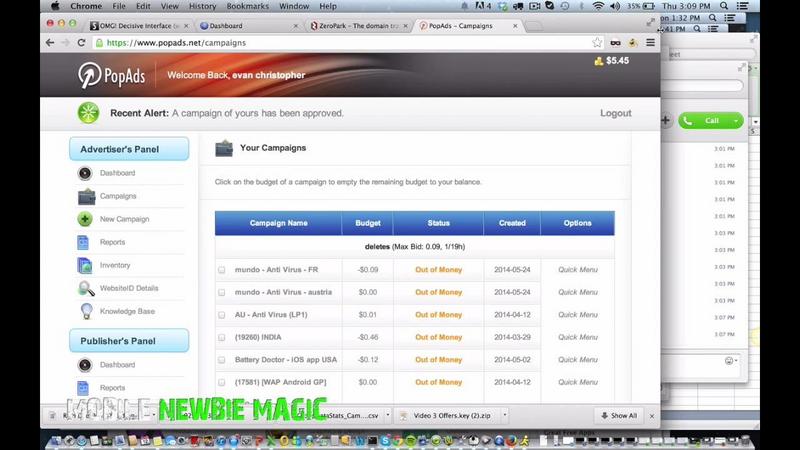Open Quick Menu for AU - Anti Virus (LP1)
This screenshot has width=800, height=450.
click(x=578, y=314)
